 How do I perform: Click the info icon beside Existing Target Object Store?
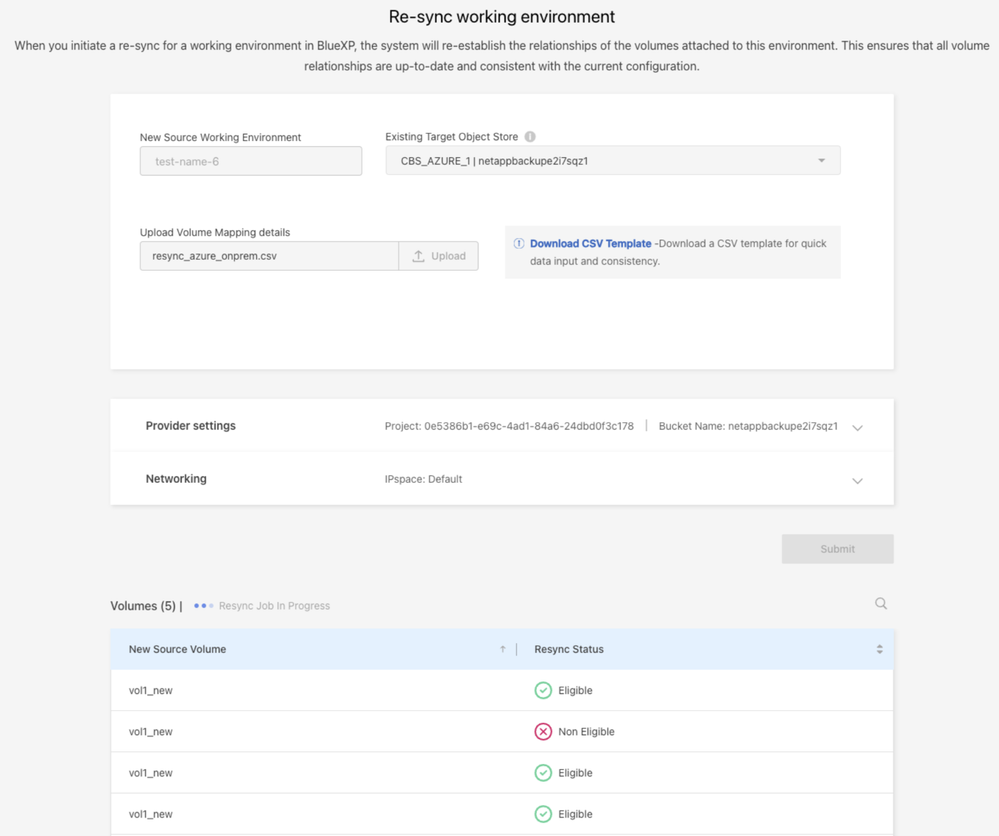[530, 137]
